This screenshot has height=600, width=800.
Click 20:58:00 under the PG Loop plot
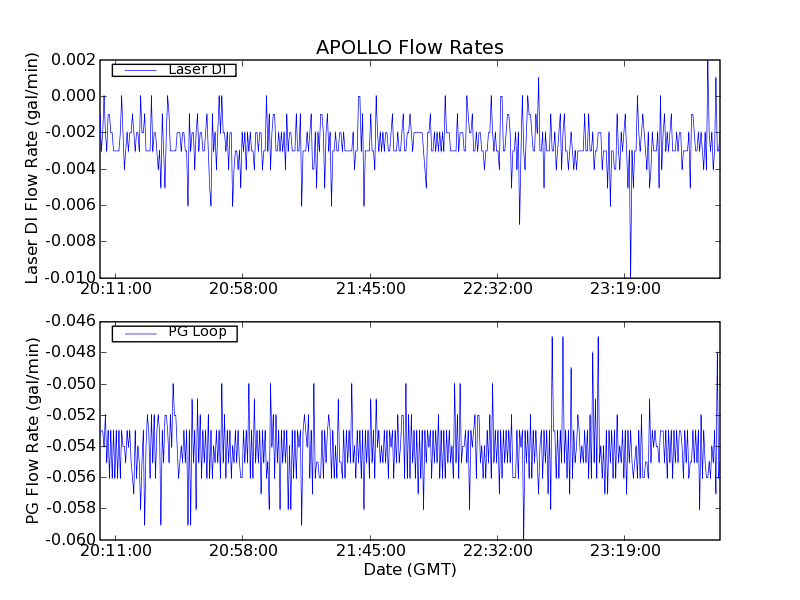pos(243,551)
